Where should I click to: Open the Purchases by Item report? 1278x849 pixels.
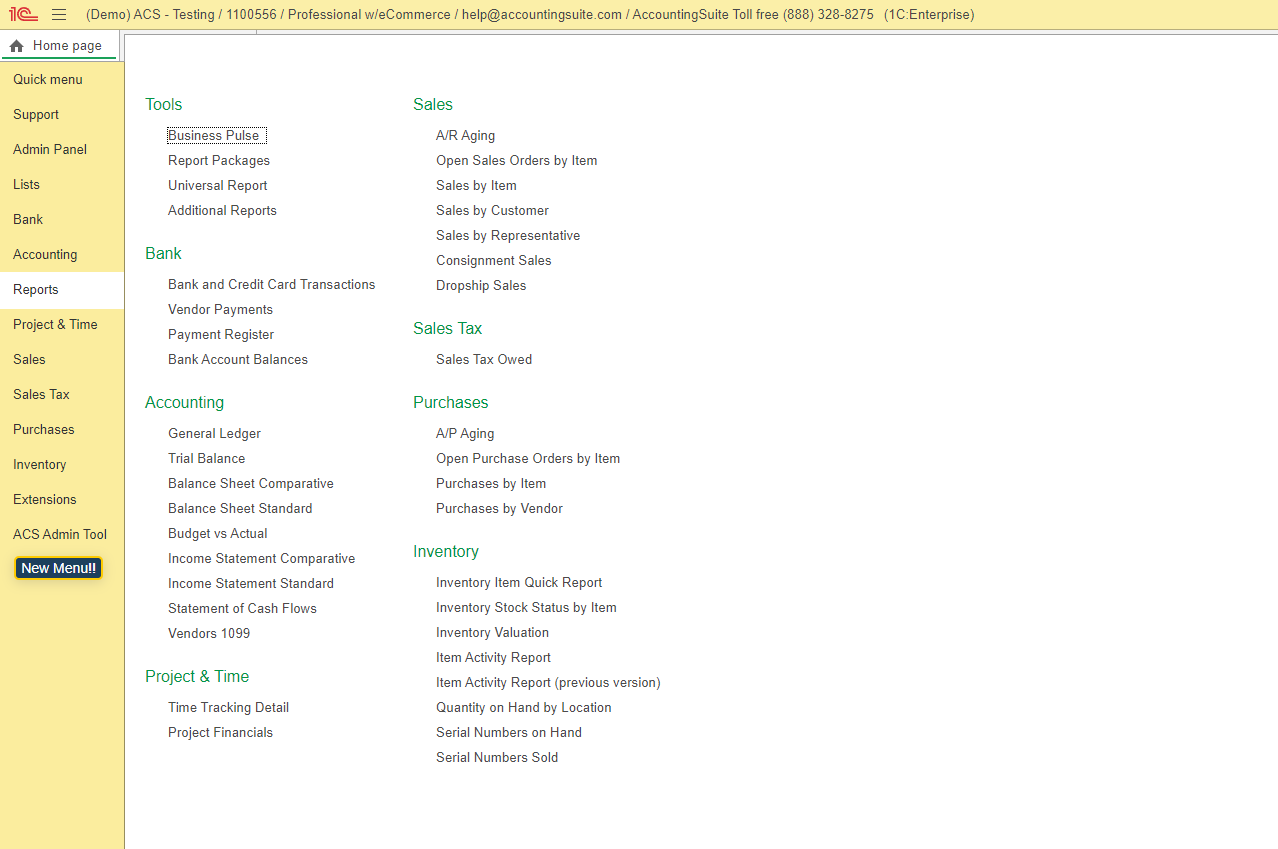[x=491, y=484]
